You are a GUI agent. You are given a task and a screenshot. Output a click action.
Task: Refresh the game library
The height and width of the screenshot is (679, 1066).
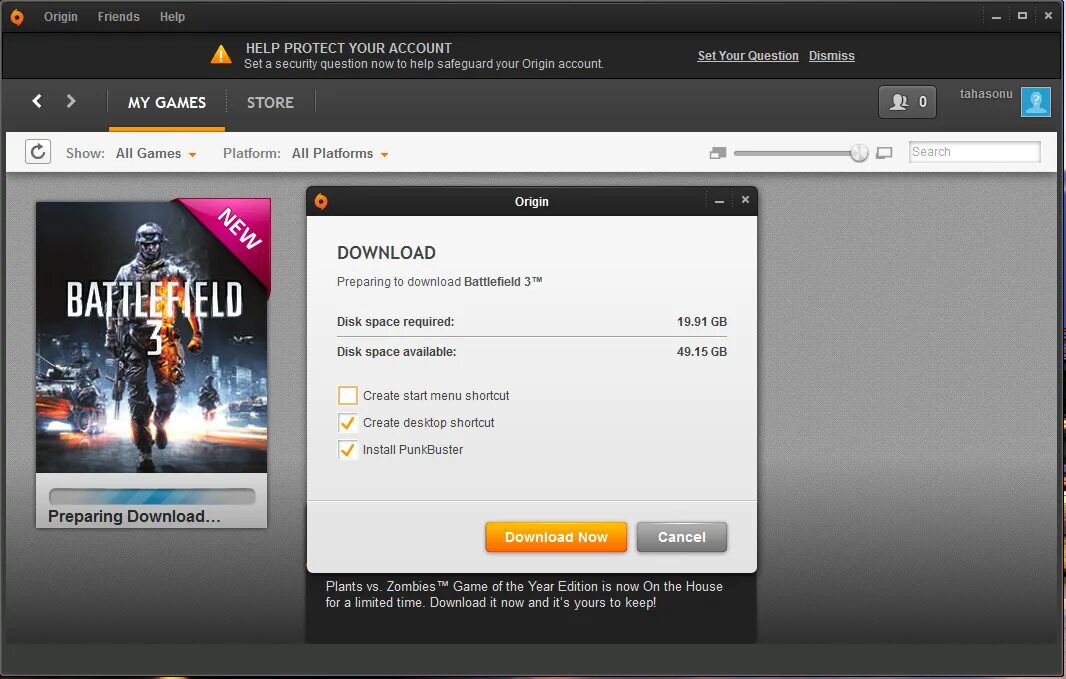38,152
